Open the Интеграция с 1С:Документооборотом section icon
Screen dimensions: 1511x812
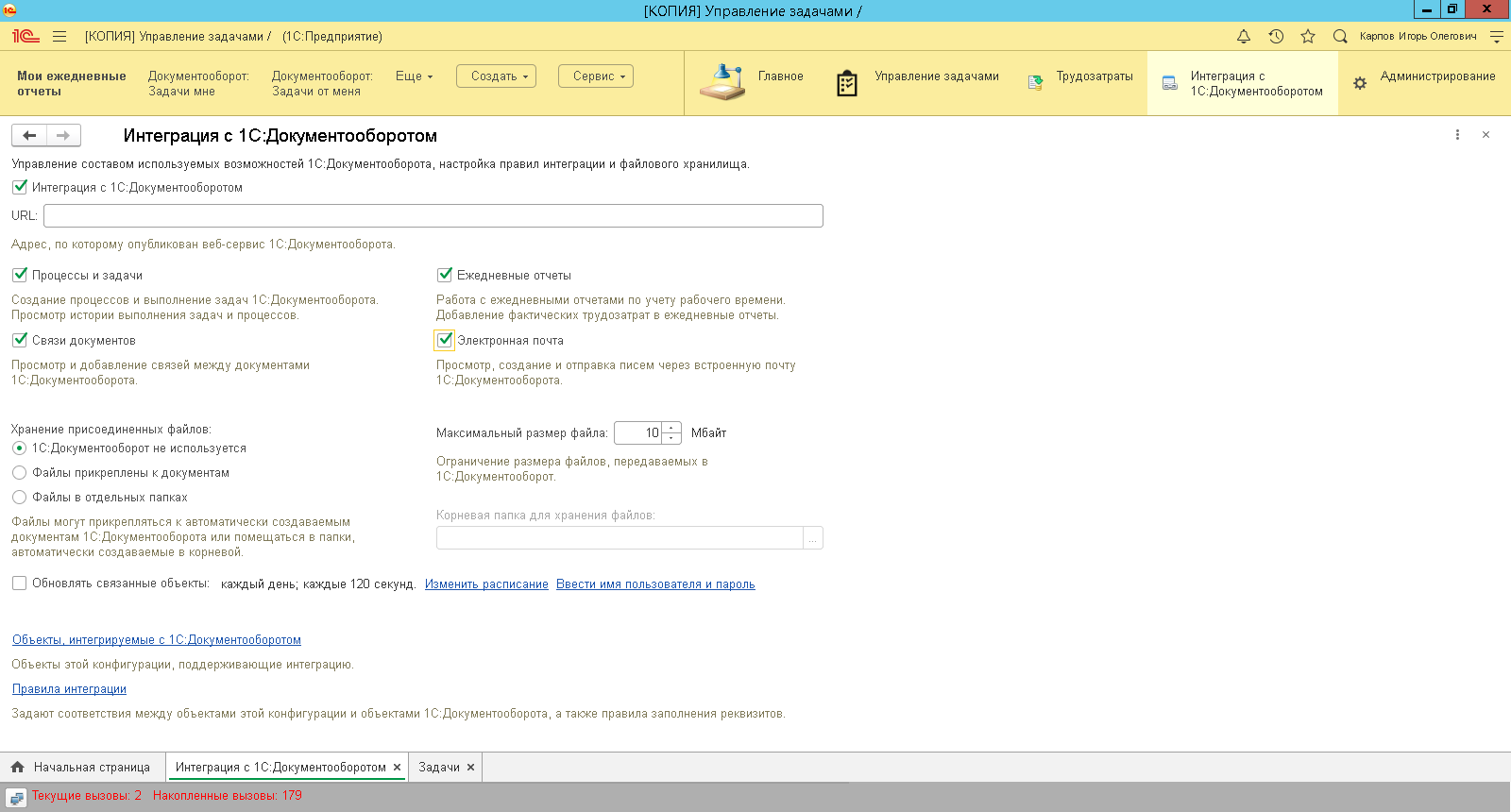[1170, 82]
